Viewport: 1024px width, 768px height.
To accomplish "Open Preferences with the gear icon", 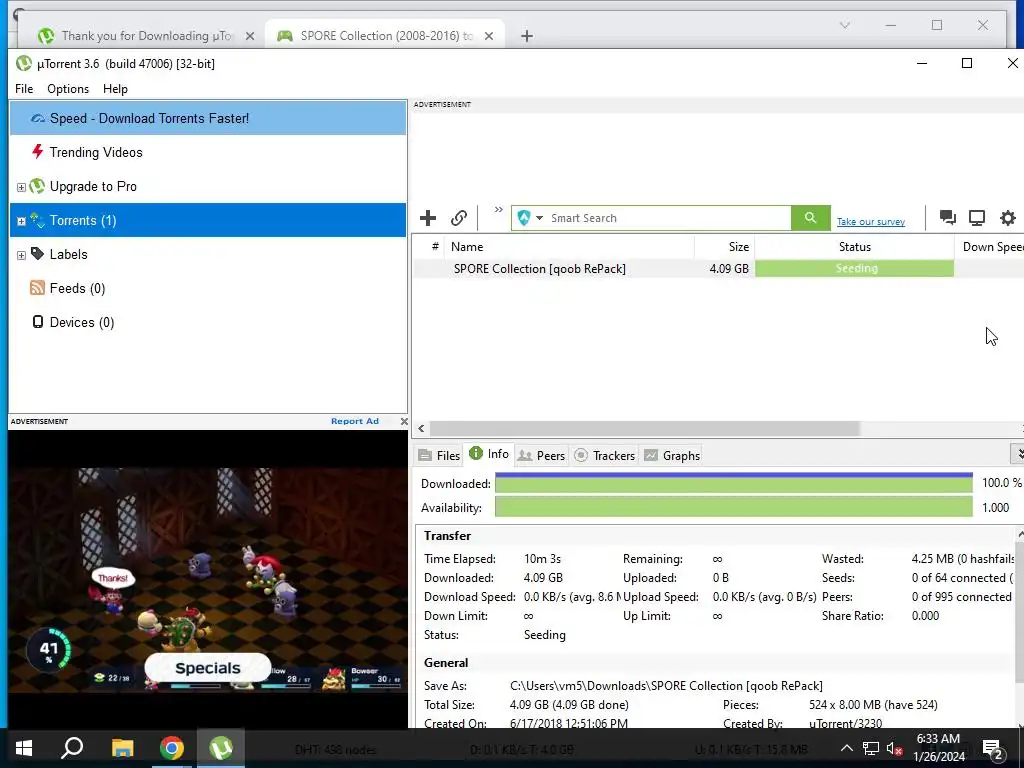I will pos(1008,217).
